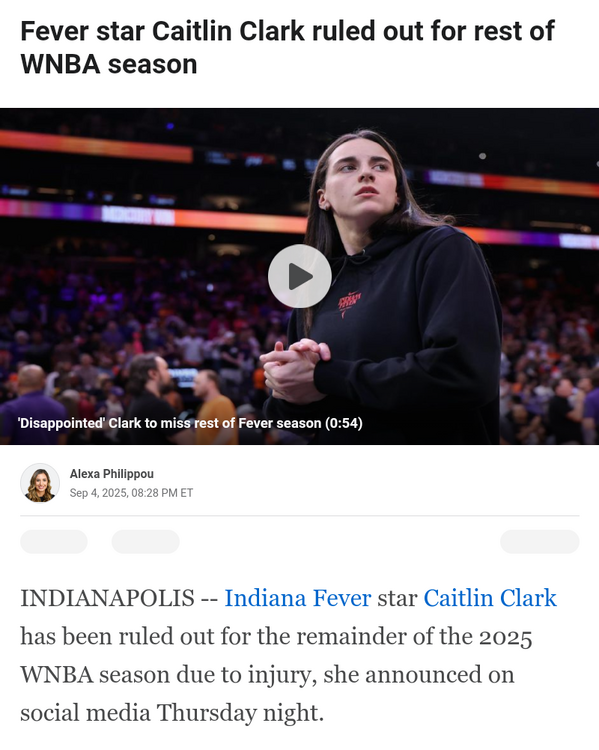This screenshot has height=750, width=599.
Task: Click the article headline about Caitlin Clark
Action: [287, 47]
